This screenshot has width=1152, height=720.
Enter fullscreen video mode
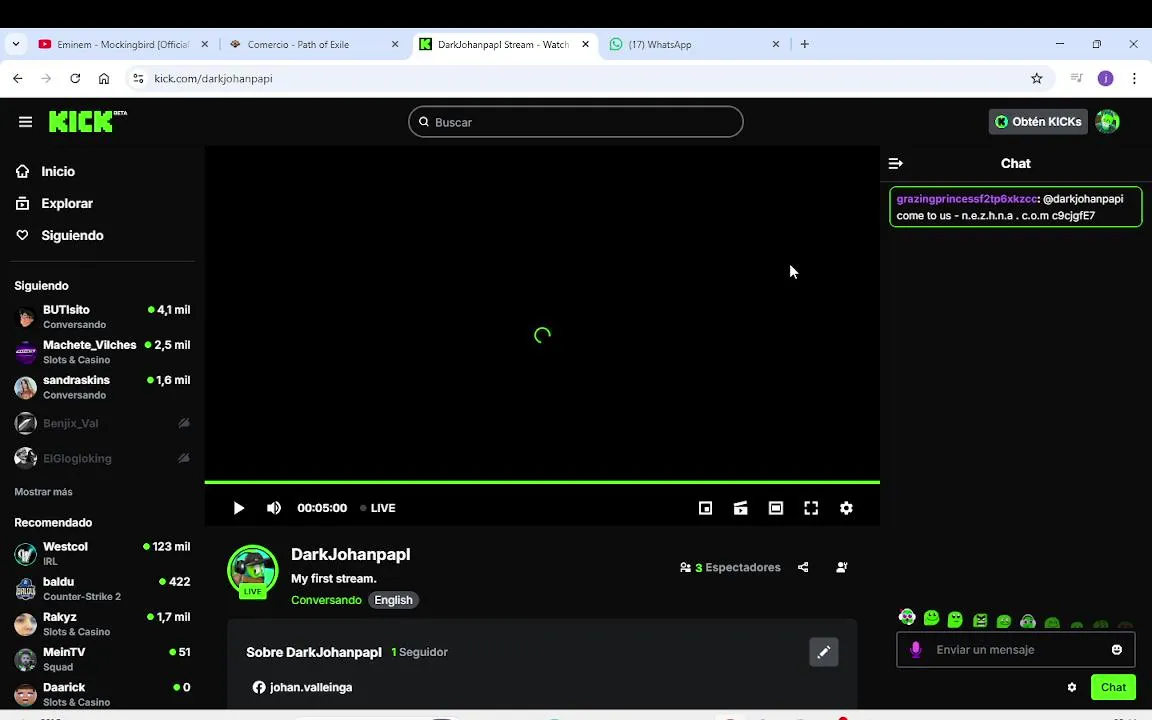811,508
